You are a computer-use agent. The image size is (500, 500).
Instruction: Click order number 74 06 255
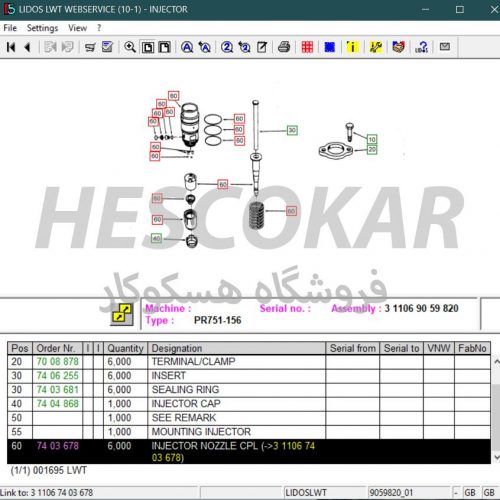(58, 376)
